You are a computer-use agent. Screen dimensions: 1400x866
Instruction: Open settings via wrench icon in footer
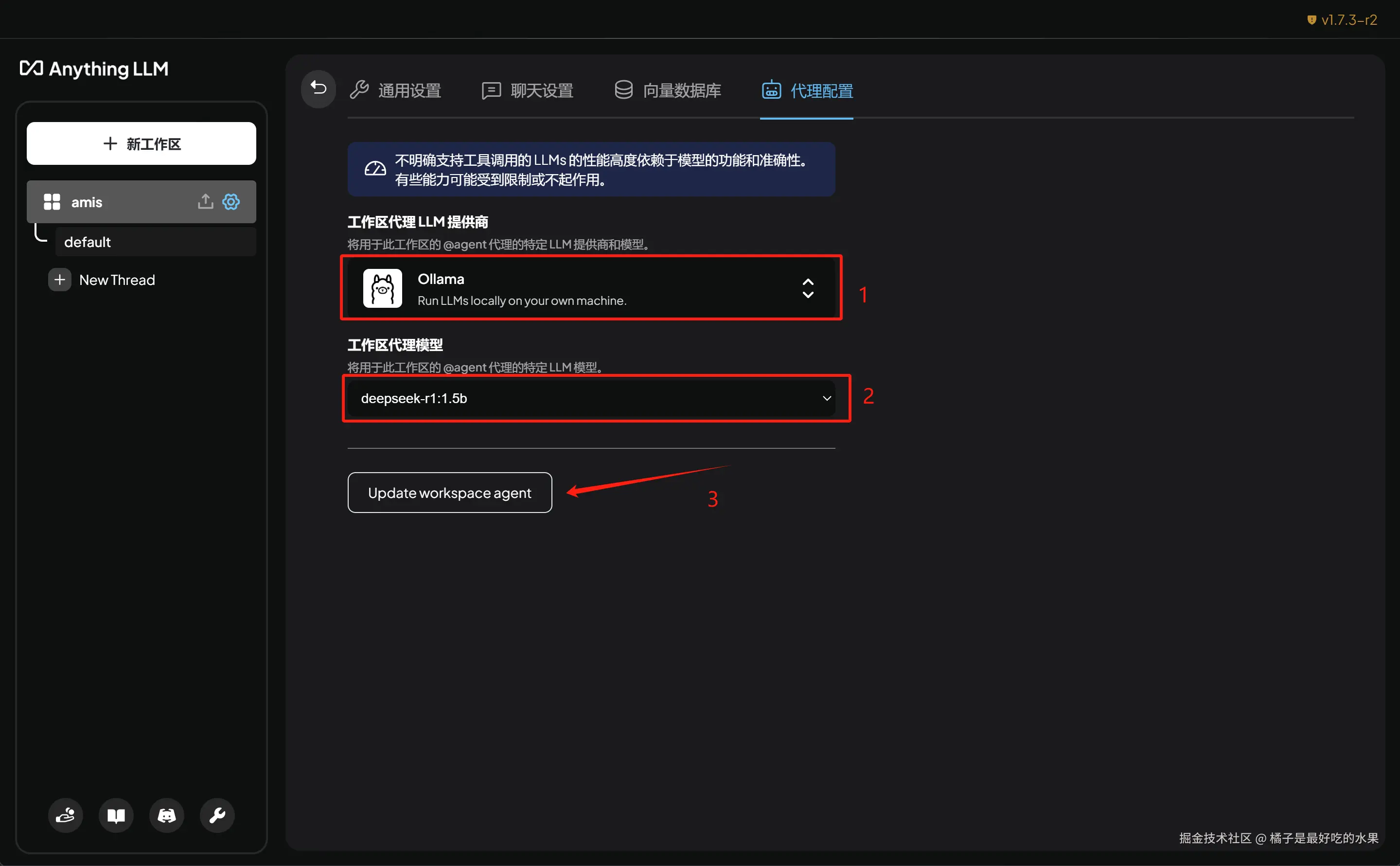[217, 815]
